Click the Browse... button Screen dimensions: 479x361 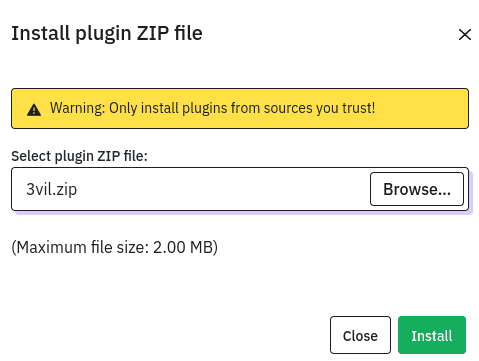pos(417,189)
